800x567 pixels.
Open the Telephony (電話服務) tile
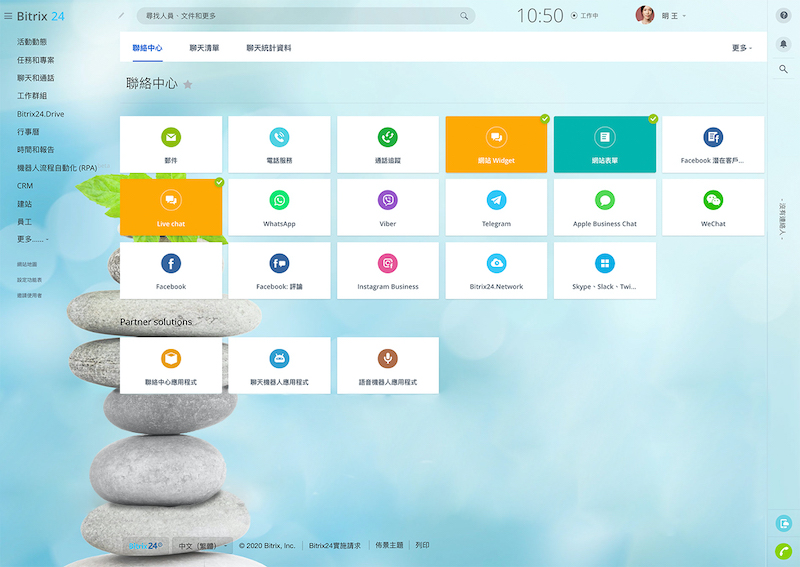279,144
